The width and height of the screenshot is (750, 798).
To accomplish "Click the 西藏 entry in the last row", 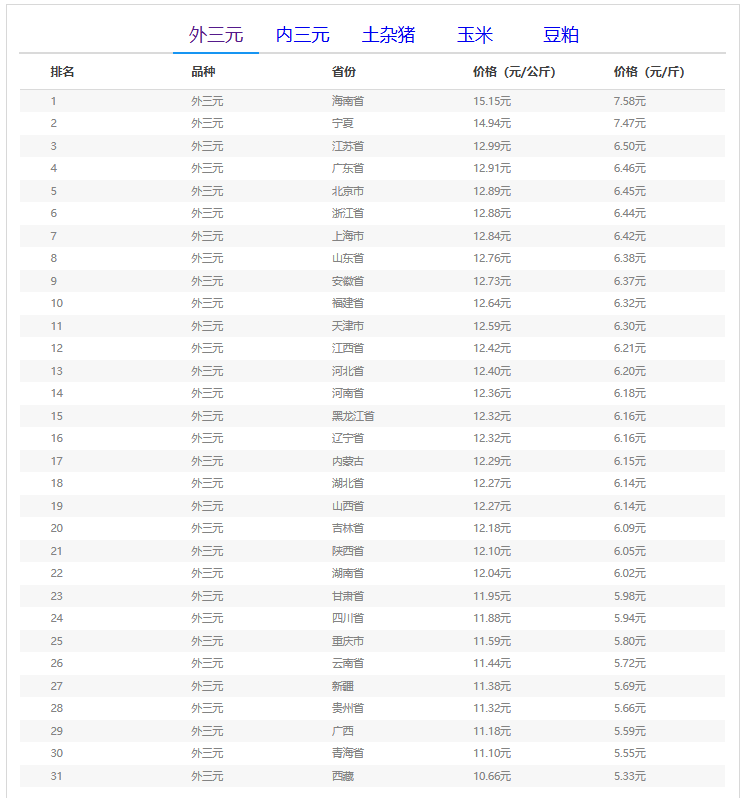I will click(x=343, y=776).
